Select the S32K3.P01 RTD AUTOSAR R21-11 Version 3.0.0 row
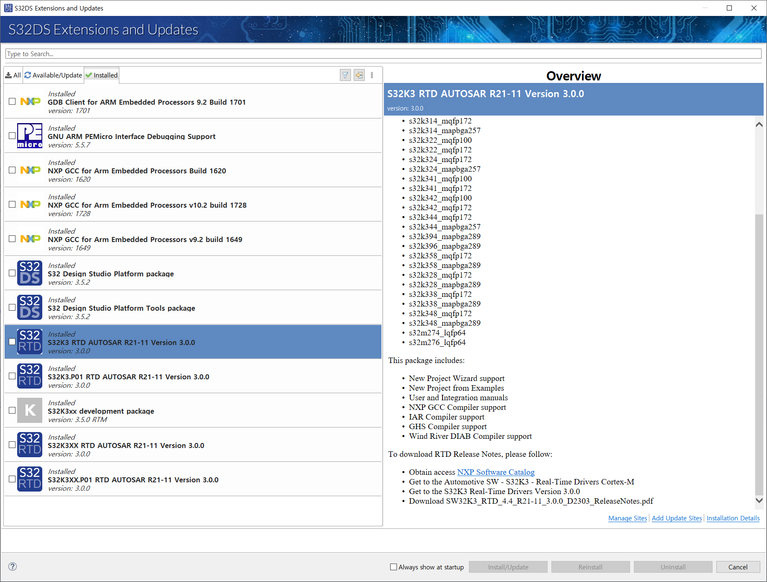The height and width of the screenshot is (582, 767). coord(193,376)
